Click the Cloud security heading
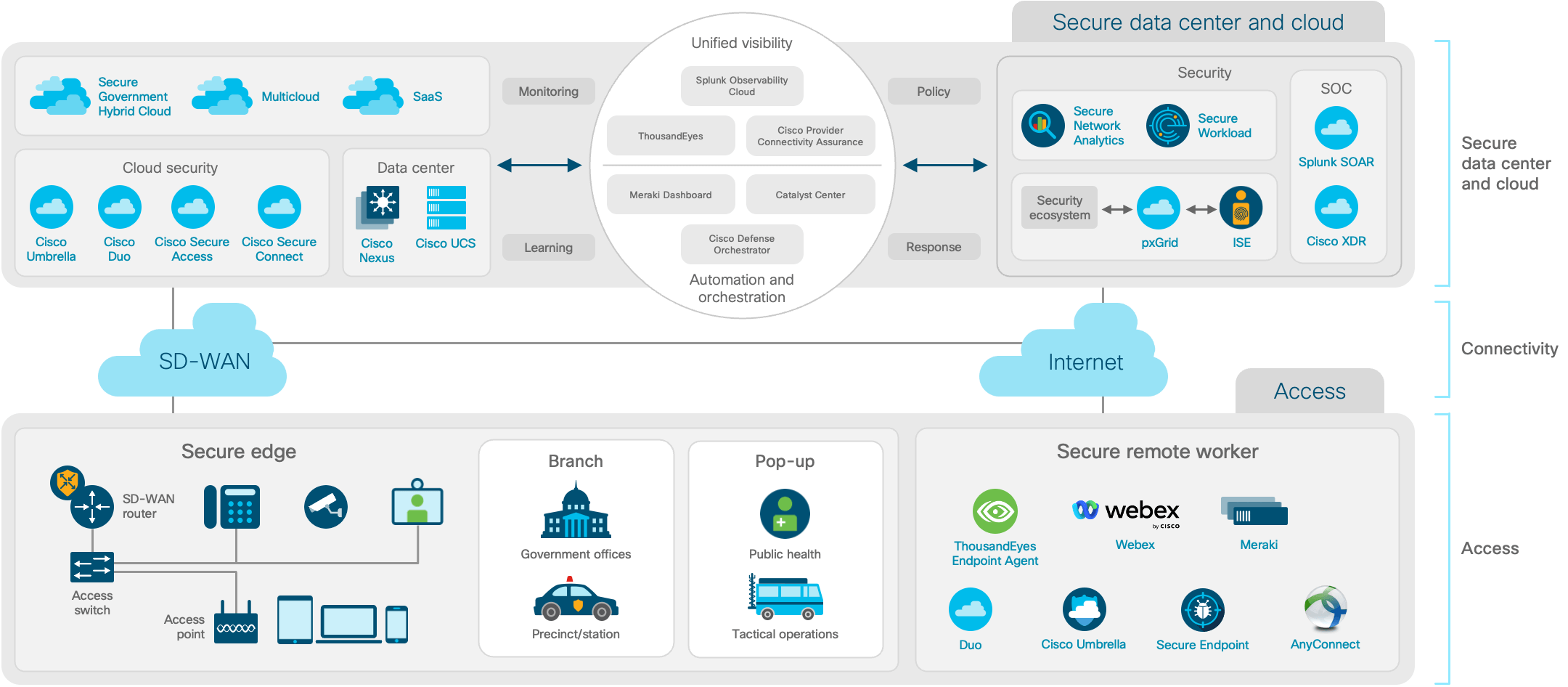This screenshot has width=1568, height=687. 171,168
